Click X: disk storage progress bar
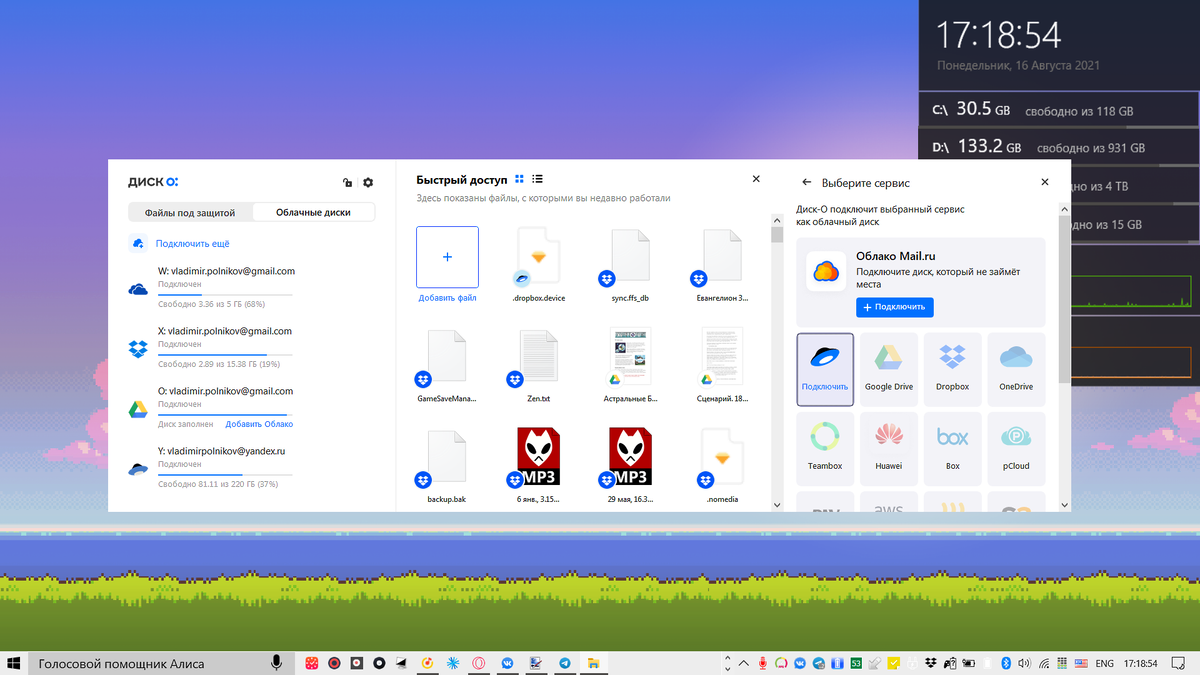This screenshot has width=1200, height=675. (x=225, y=355)
